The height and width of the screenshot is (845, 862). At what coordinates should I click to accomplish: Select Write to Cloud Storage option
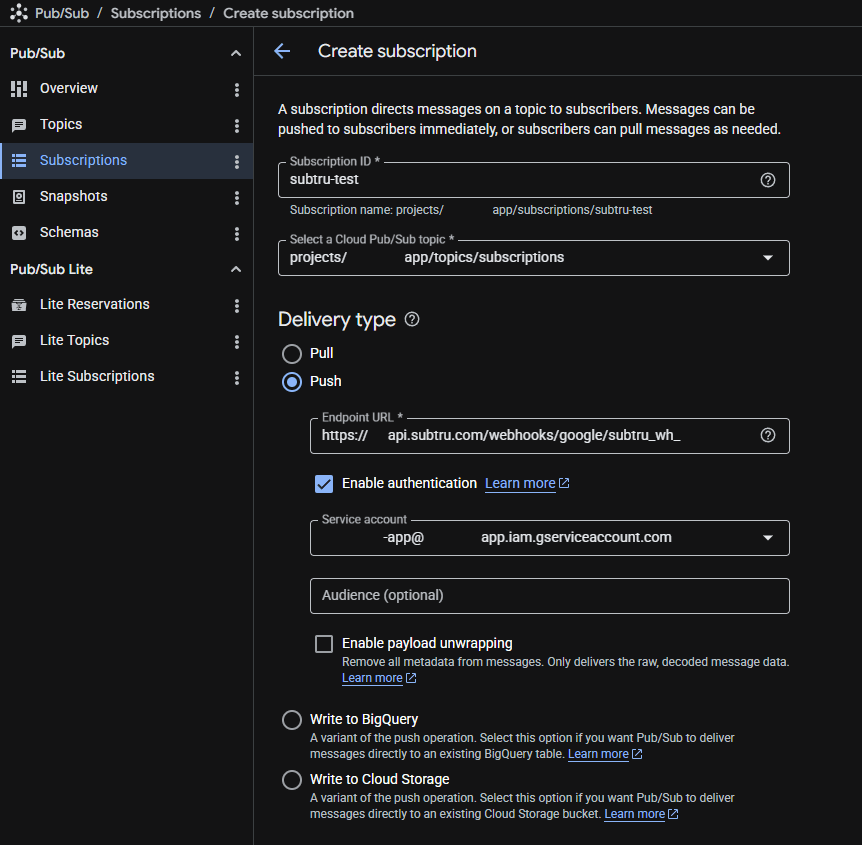(x=291, y=780)
